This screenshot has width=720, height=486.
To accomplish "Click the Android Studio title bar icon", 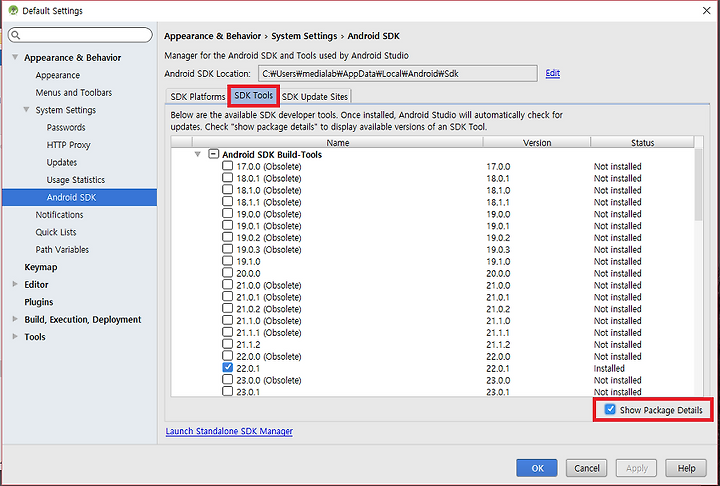I will click(13, 10).
